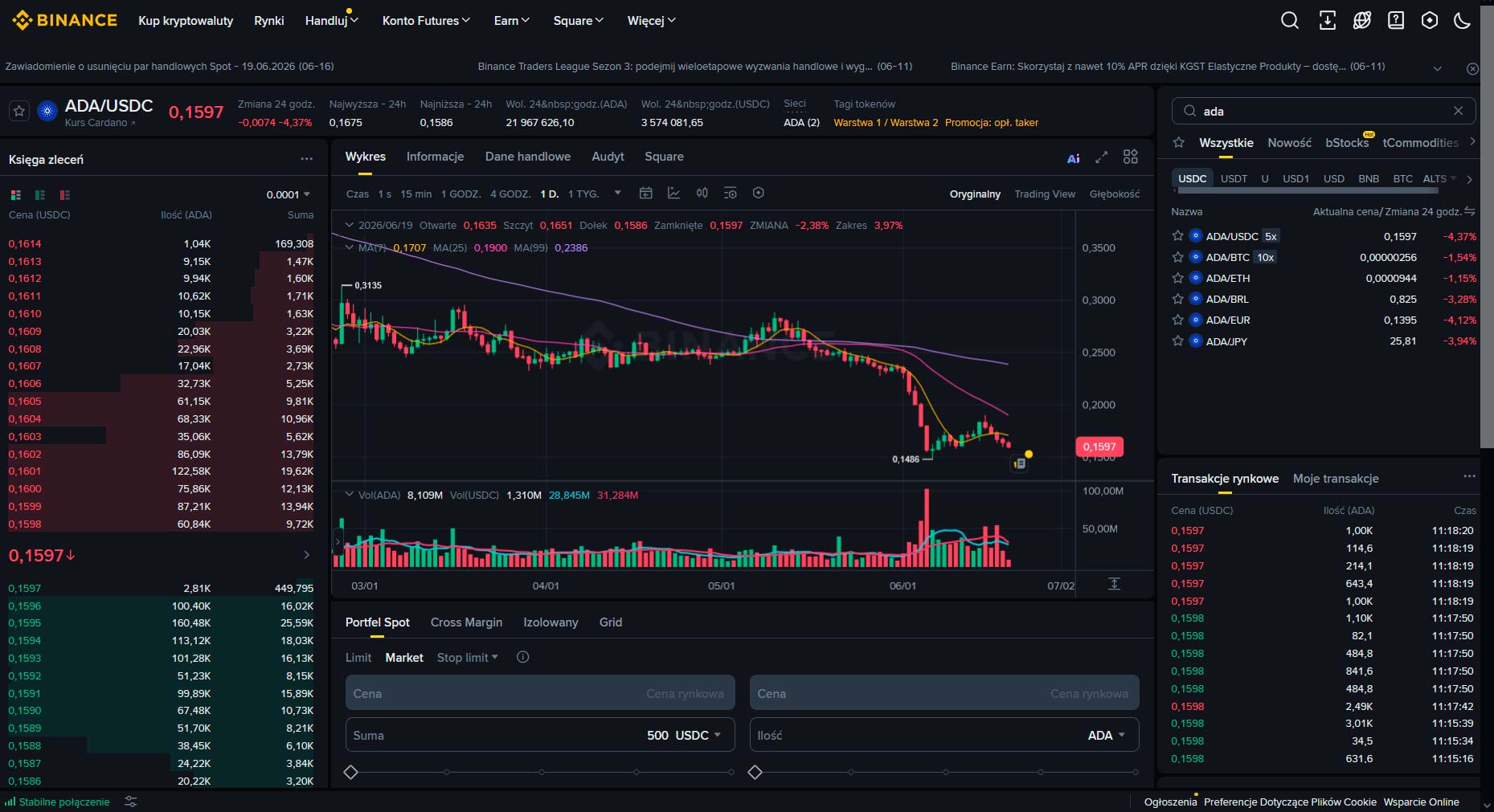Screen dimensions: 1494x812
Task: Expand chart to fullscreen icon
Action: click(x=1101, y=157)
